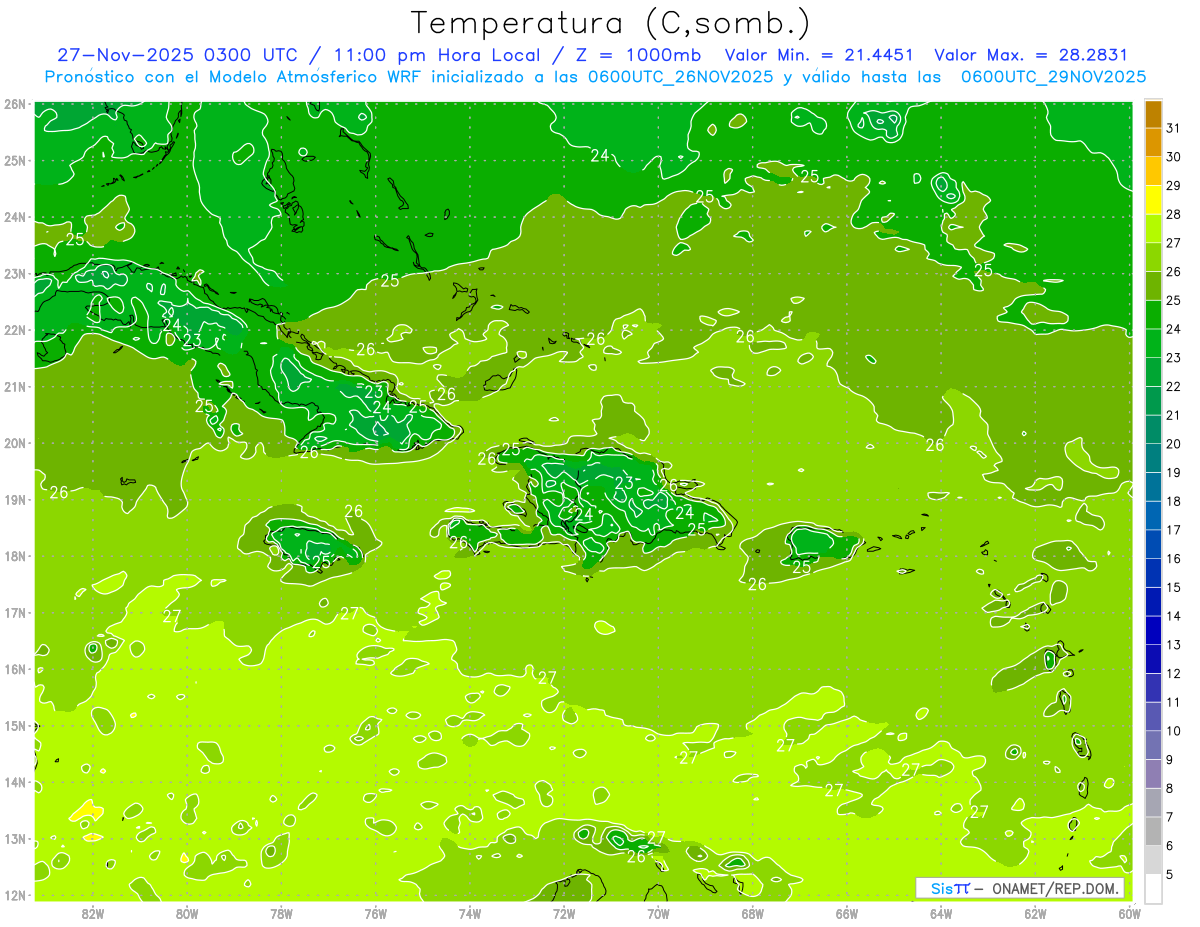
Task: Select the 0600UTC_29NOV2025 validity end text
Action: point(1053,77)
